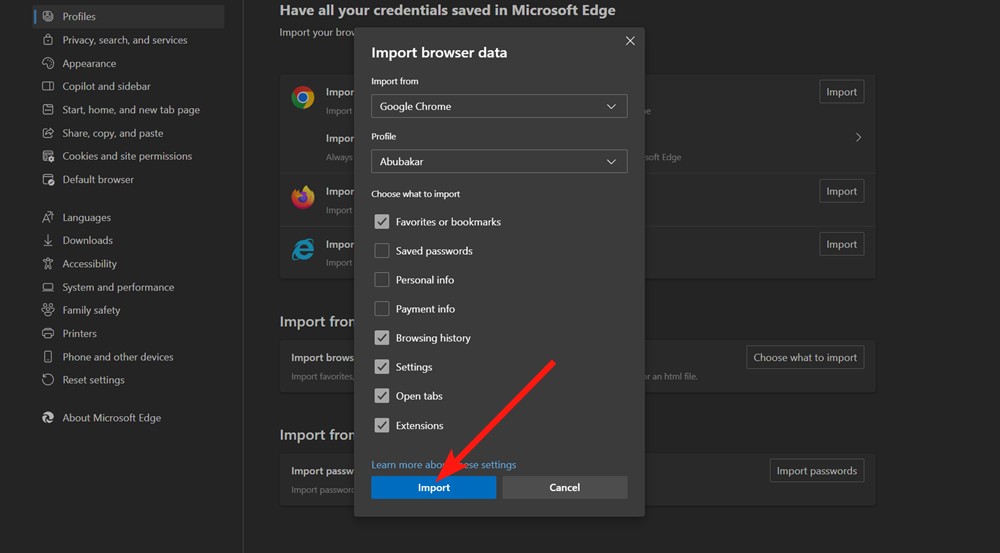
Task: Click the Languages icon in sidebar
Action: click(x=48, y=218)
